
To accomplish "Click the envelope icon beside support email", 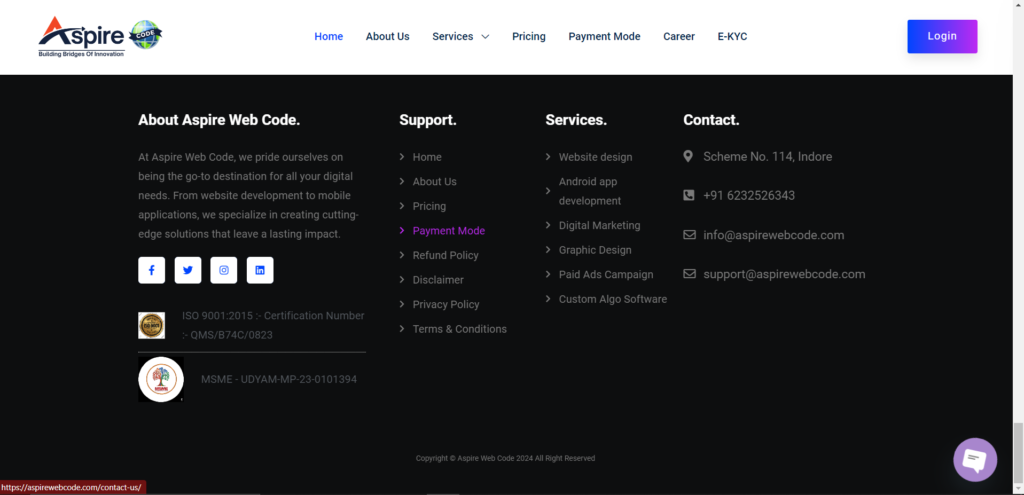I will (689, 274).
